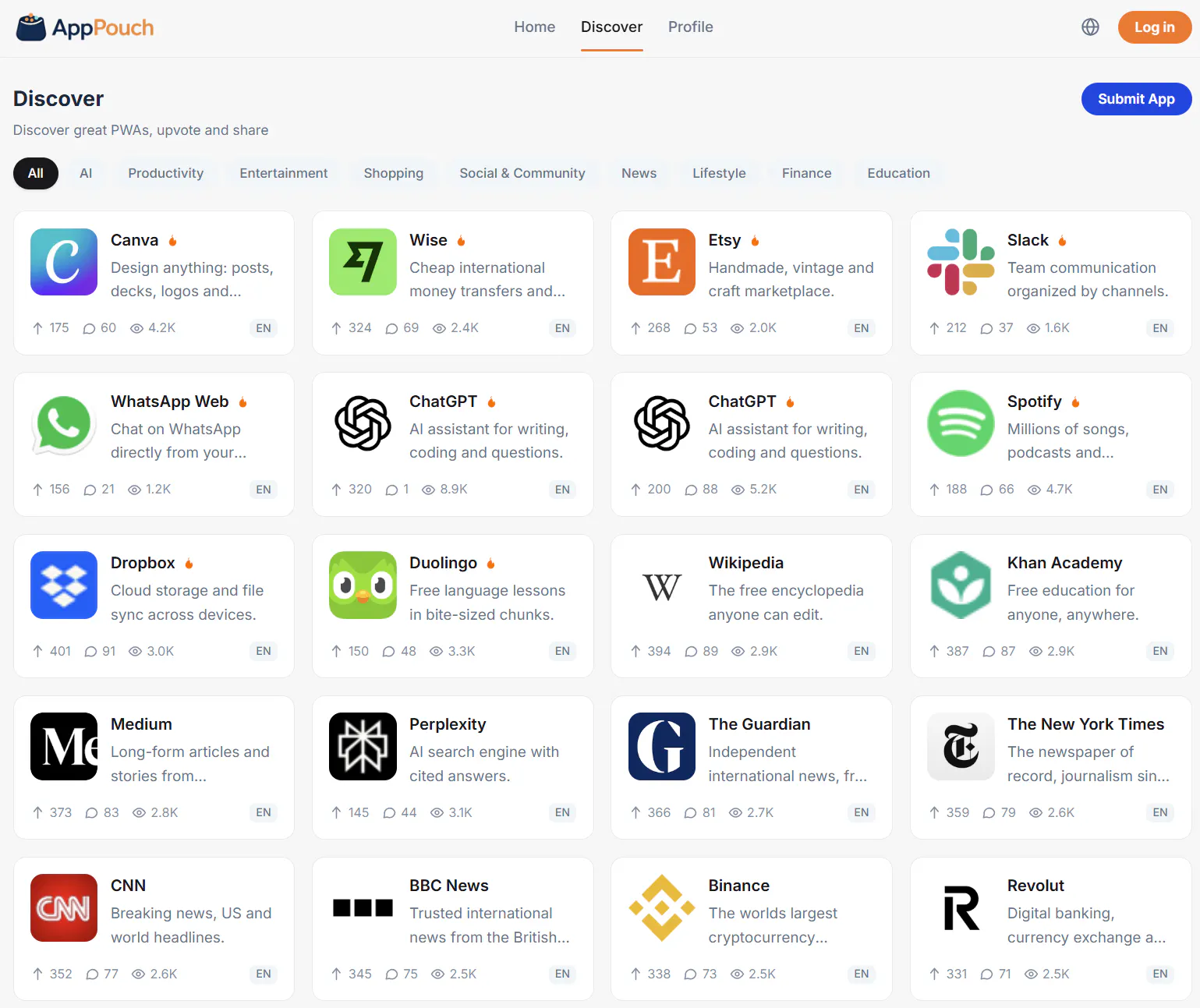Click the EN badge on Medium card
The height and width of the screenshot is (1008, 1200).
264,812
